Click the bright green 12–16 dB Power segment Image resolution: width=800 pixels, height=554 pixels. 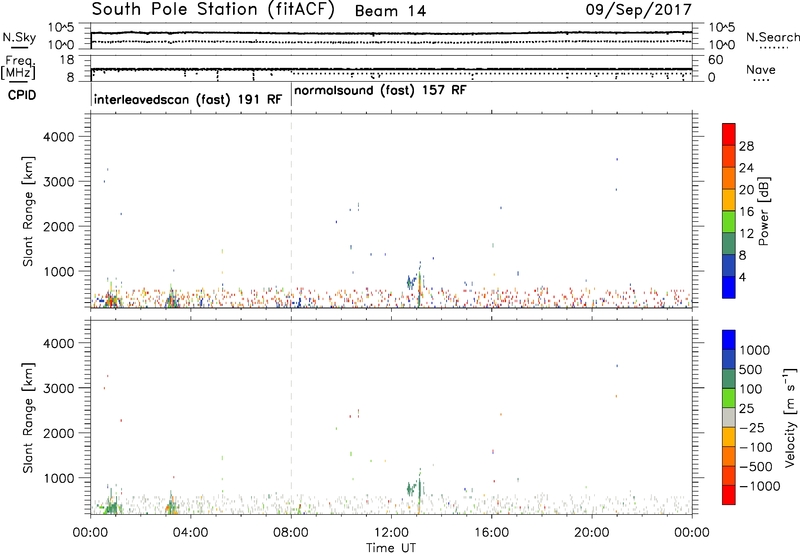pos(729,221)
